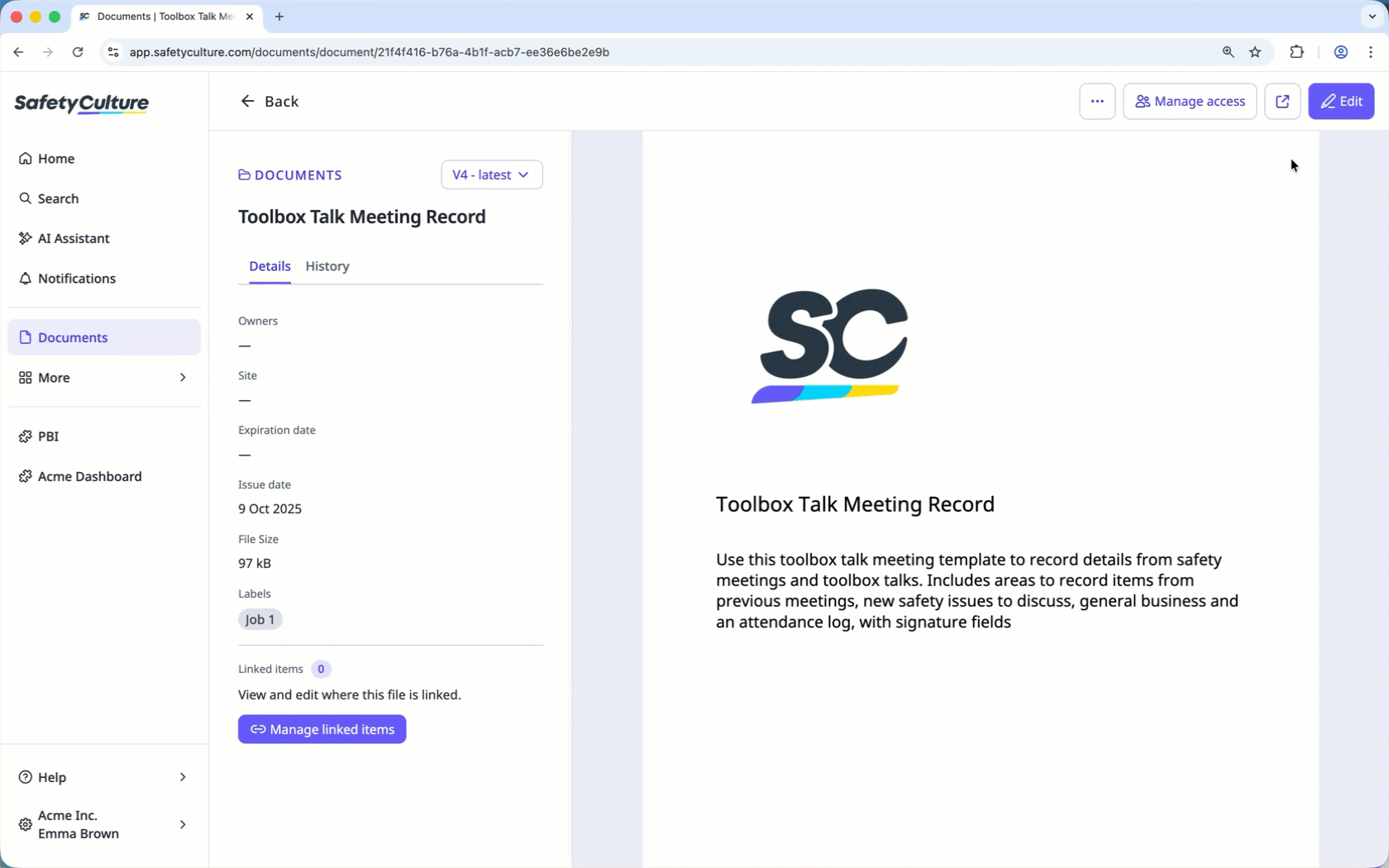Open Search in sidebar
This screenshot has height=868, width=1389.
[103, 198]
